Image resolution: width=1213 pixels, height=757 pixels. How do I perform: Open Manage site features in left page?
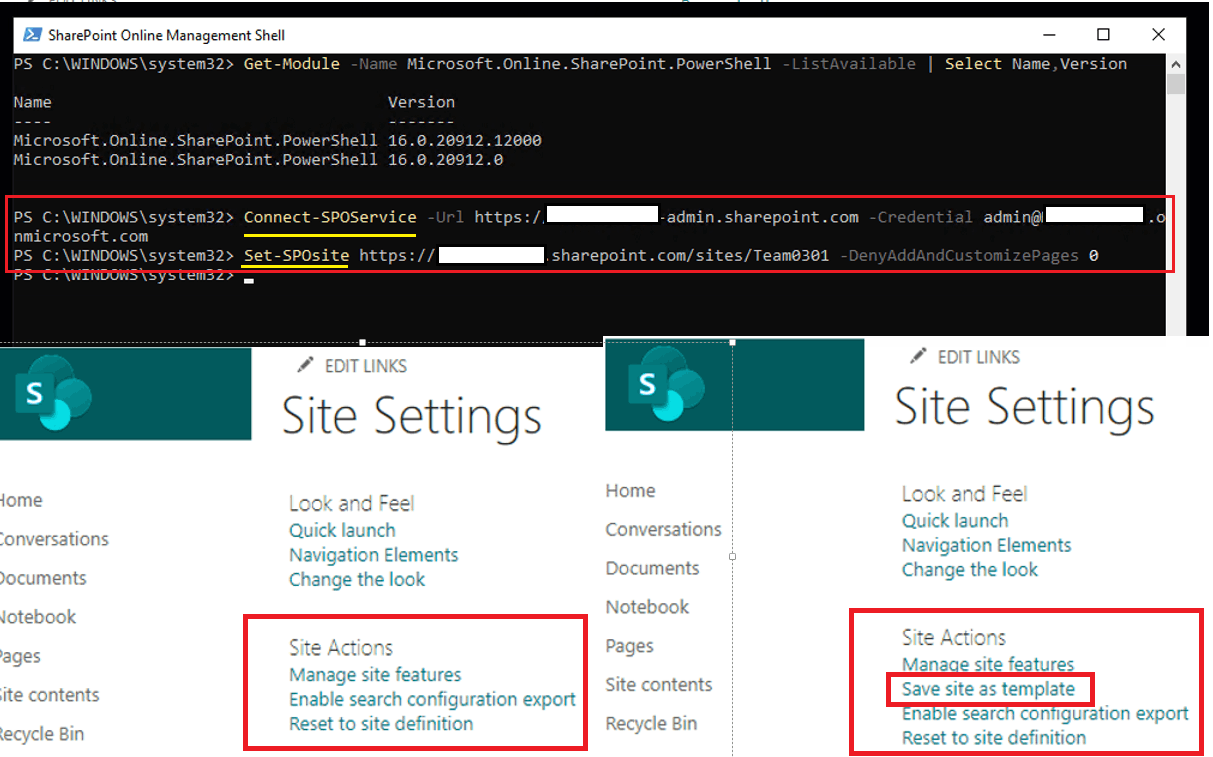point(375,675)
